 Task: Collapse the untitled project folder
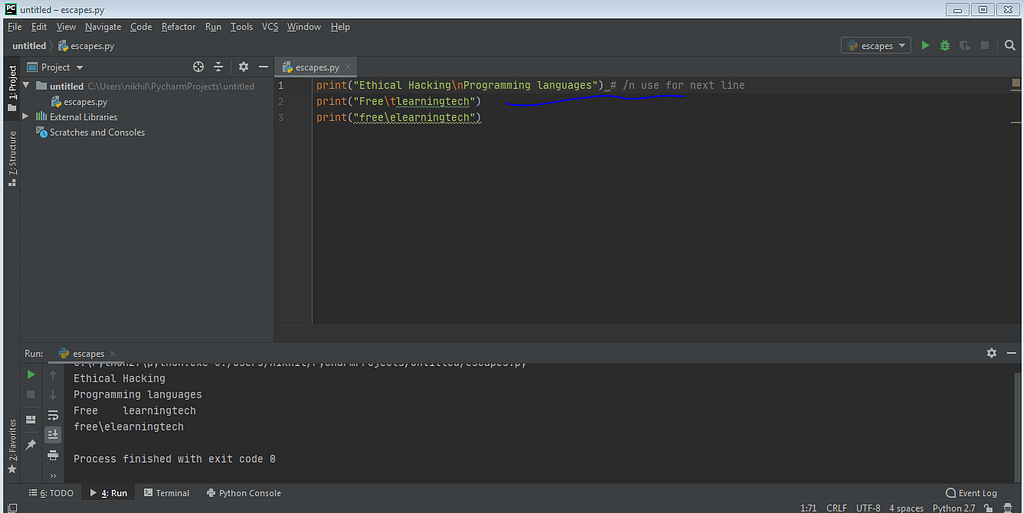(26, 86)
